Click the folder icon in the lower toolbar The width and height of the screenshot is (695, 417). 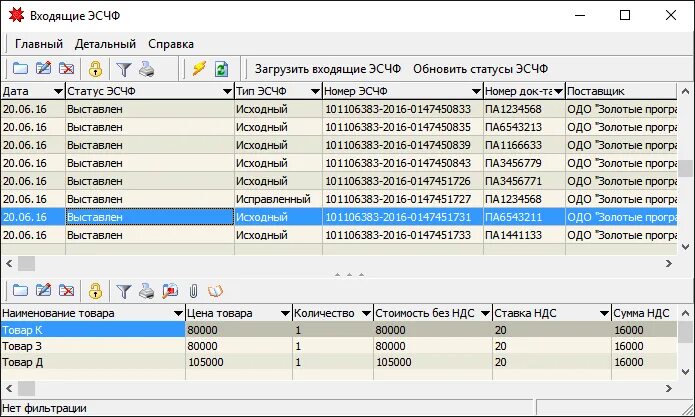tap(20, 291)
